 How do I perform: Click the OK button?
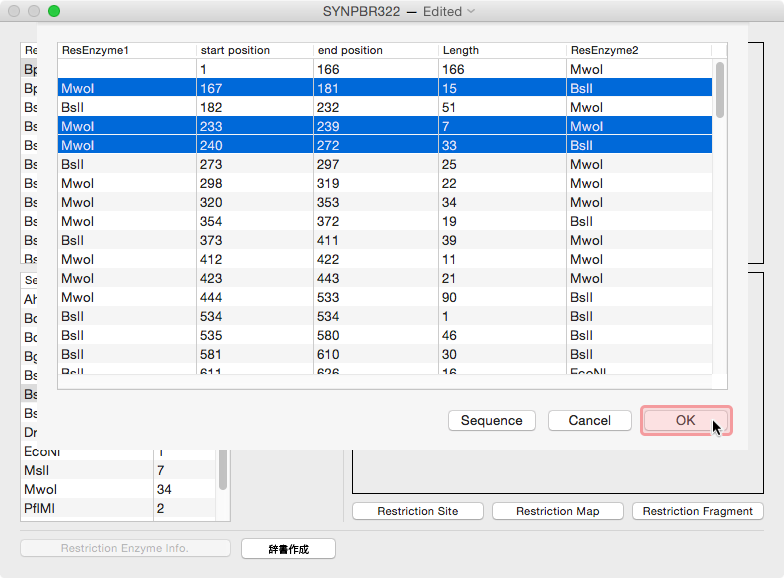pos(685,420)
